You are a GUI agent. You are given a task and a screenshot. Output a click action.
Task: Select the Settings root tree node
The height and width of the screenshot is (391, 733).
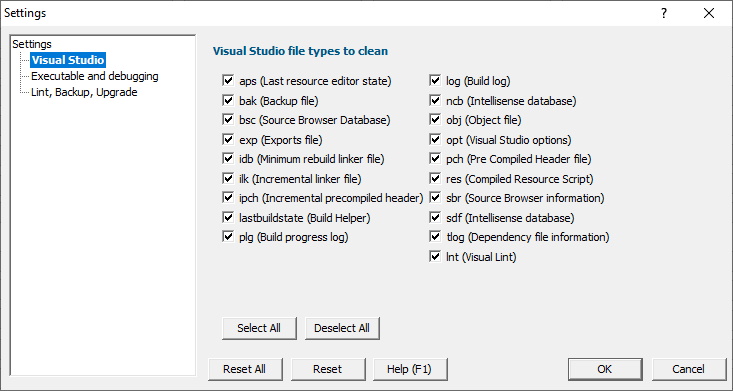(x=32, y=44)
